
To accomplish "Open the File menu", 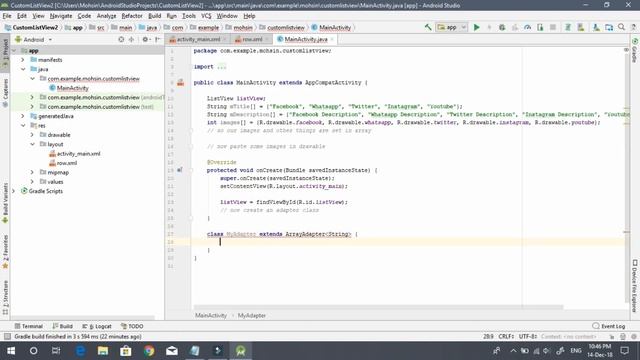I will click(x=7, y=16).
